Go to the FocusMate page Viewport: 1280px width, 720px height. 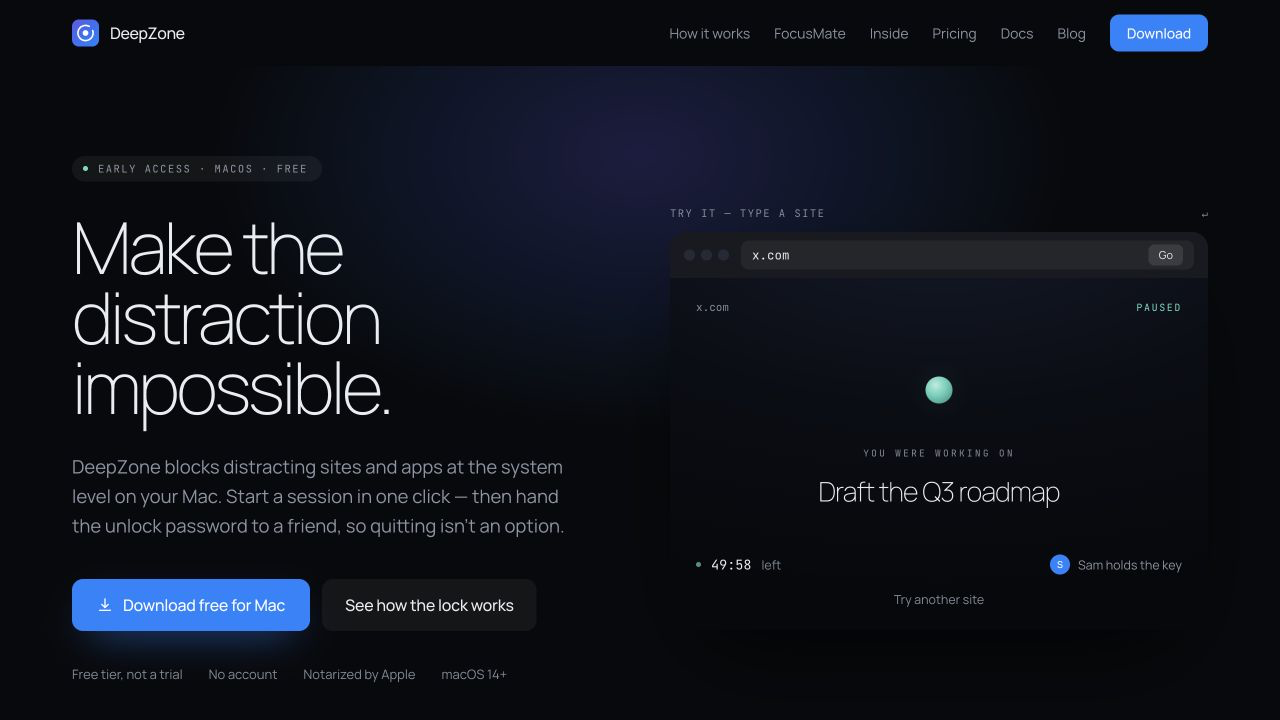810,33
